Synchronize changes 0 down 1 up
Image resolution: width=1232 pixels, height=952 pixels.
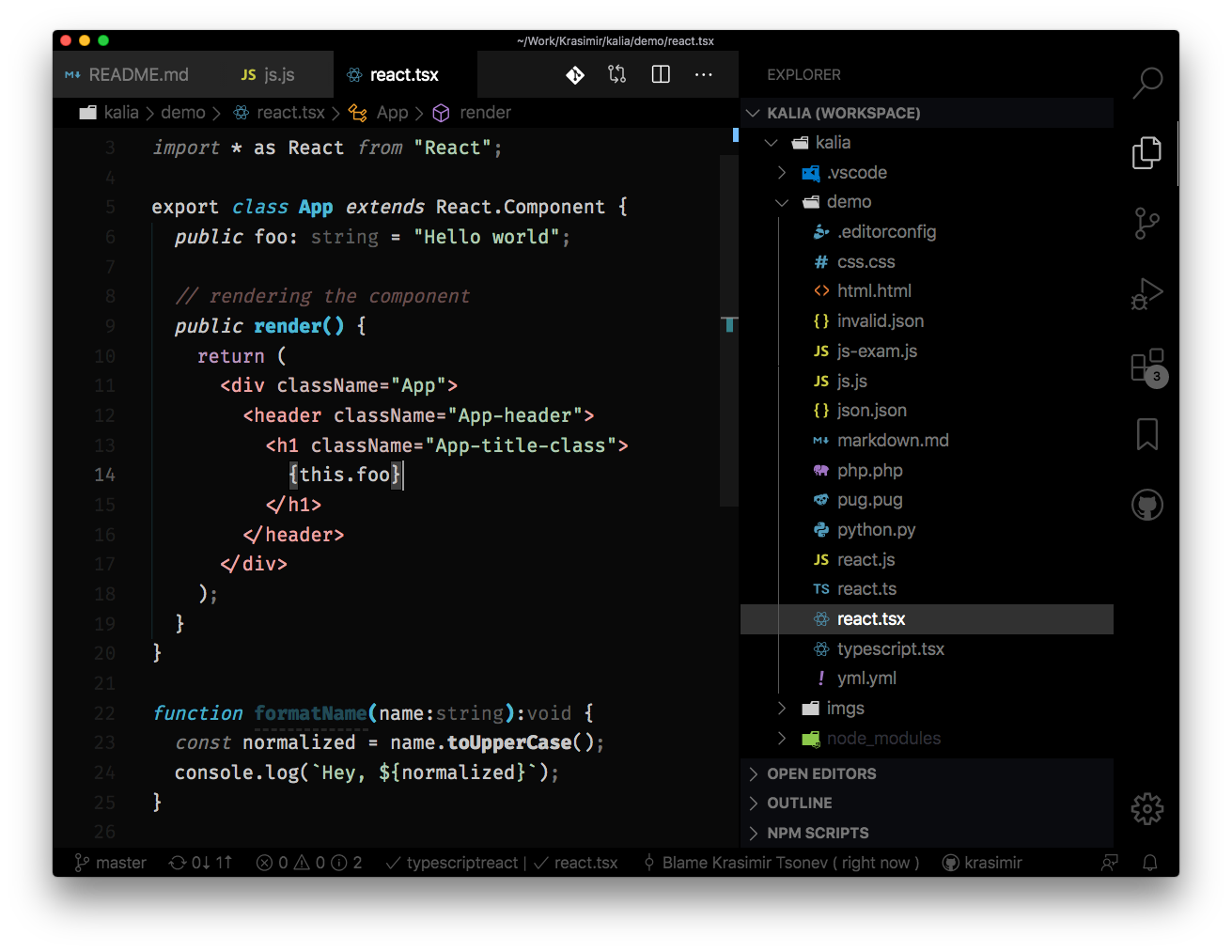coord(200,863)
